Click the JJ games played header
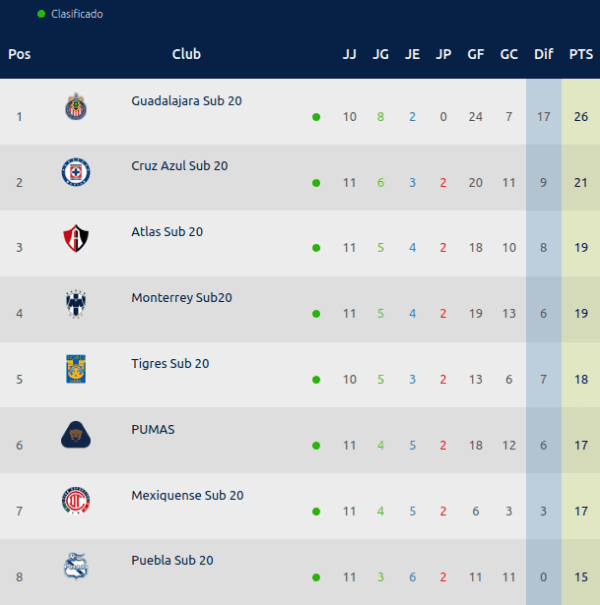This screenshot has width=600, height=605. pos(349,54)
